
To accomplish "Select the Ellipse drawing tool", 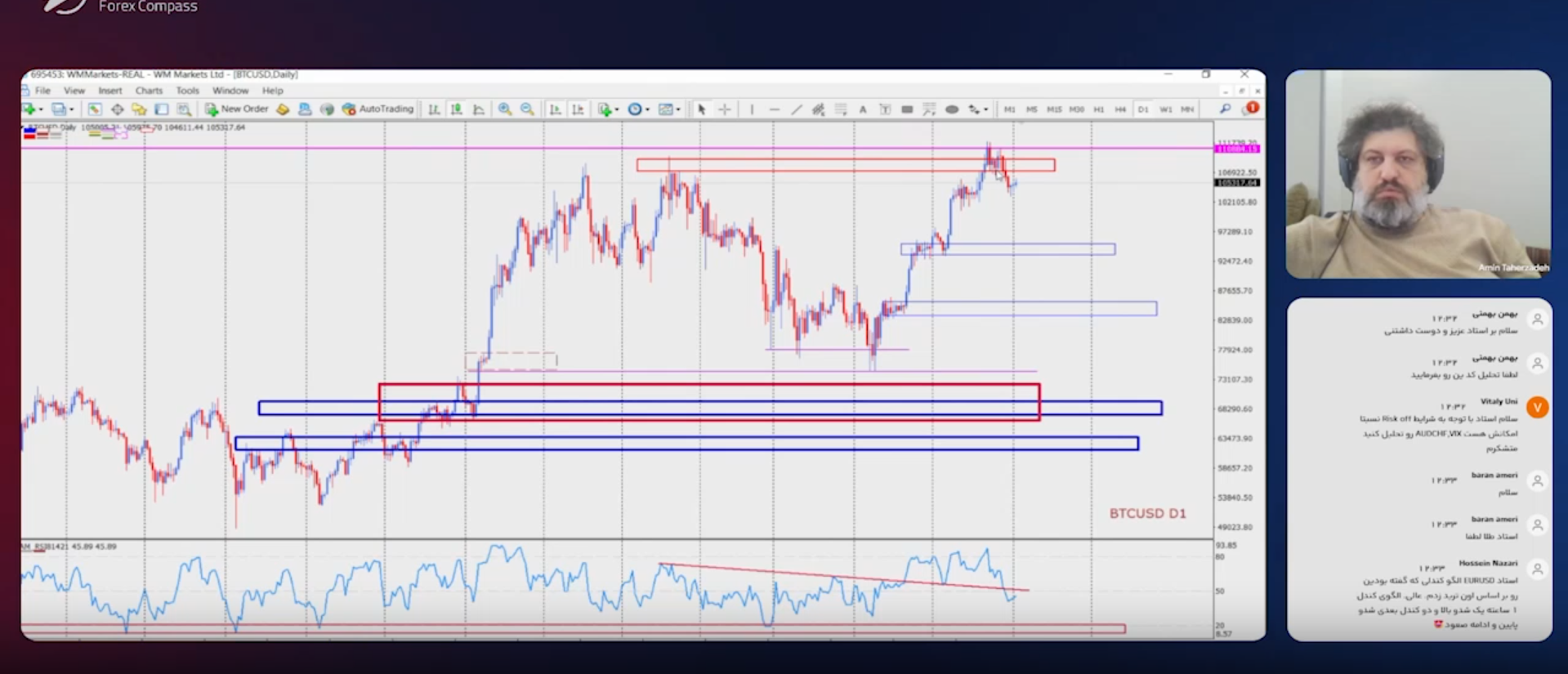I will (952, 109).
